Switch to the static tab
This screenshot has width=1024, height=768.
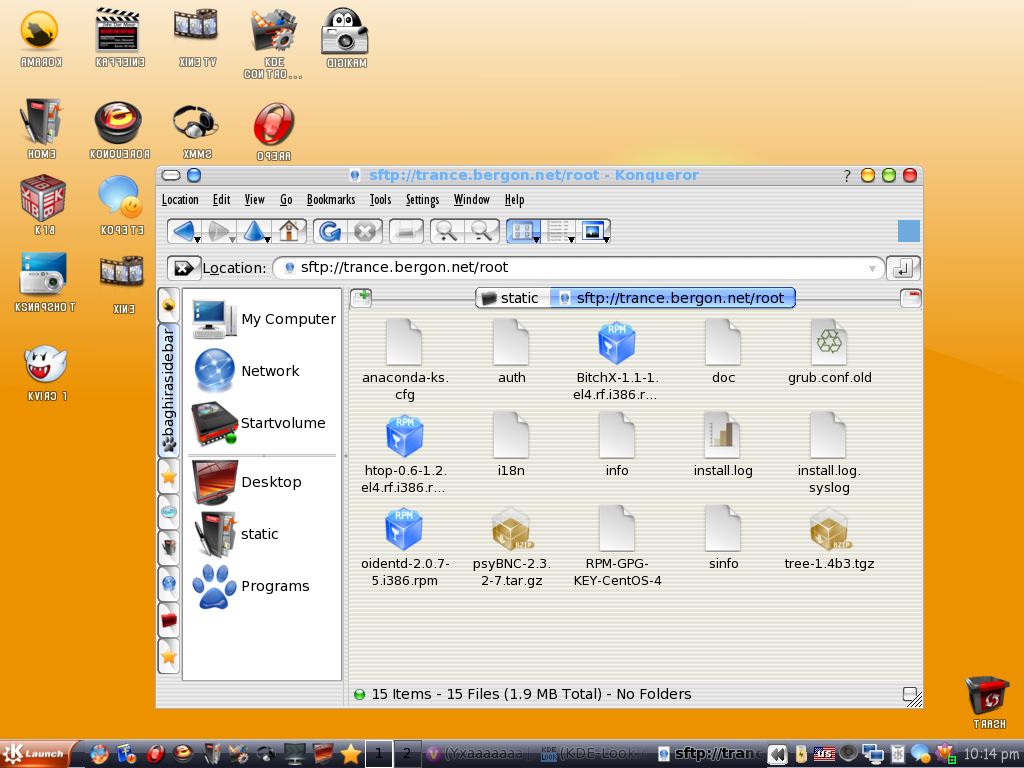[x=512, y=298]
